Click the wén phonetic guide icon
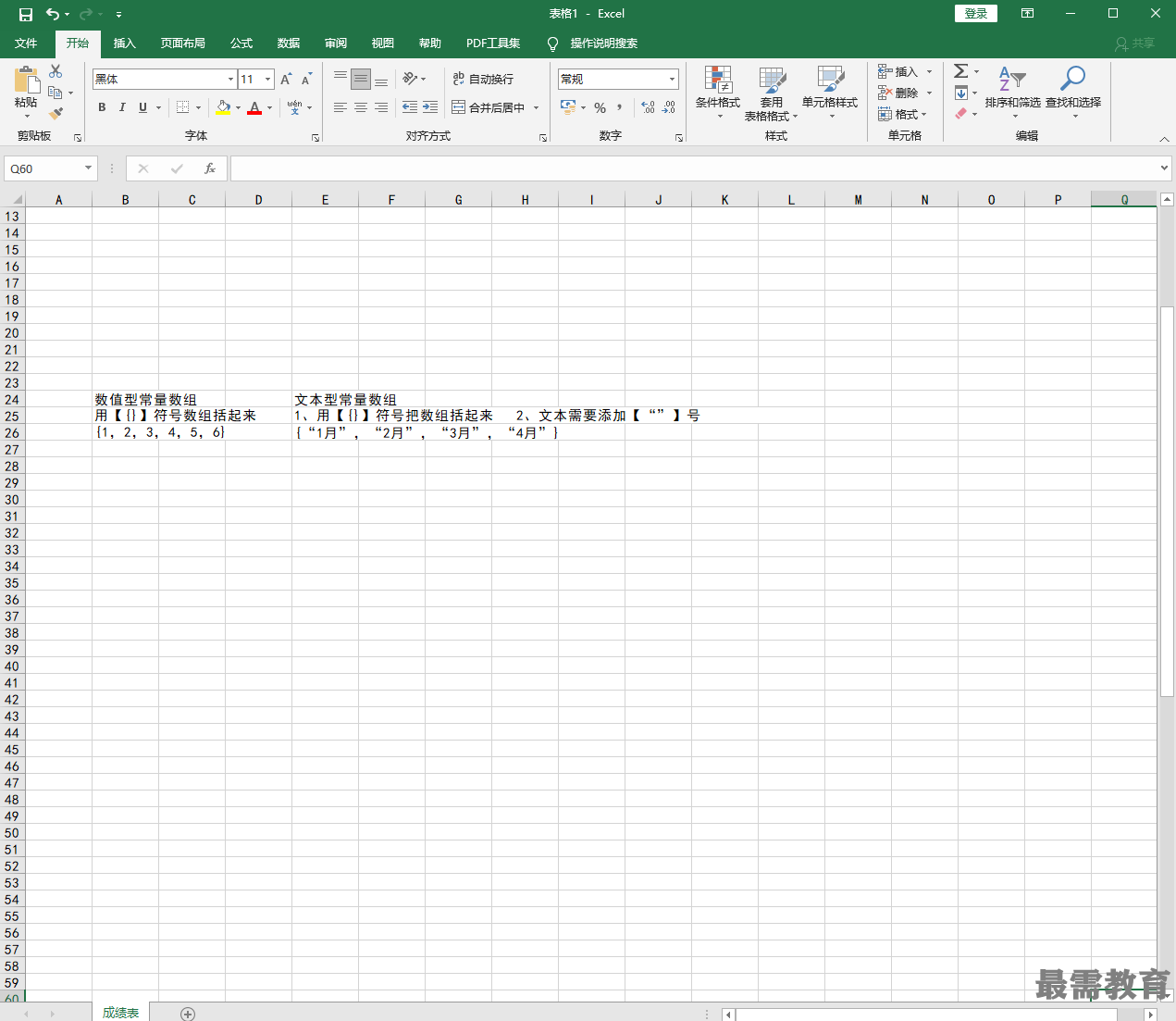This screenshot has width=1176, height=1021. tap(294, 107)
